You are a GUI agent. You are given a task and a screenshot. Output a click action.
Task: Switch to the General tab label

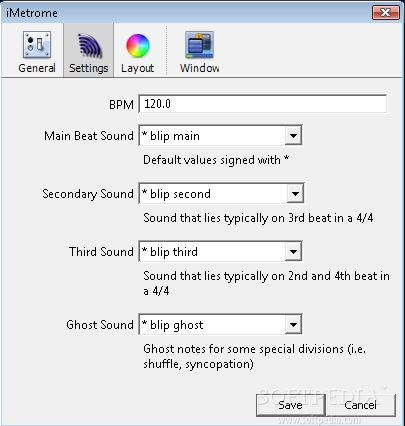click(x=37, y=68)
